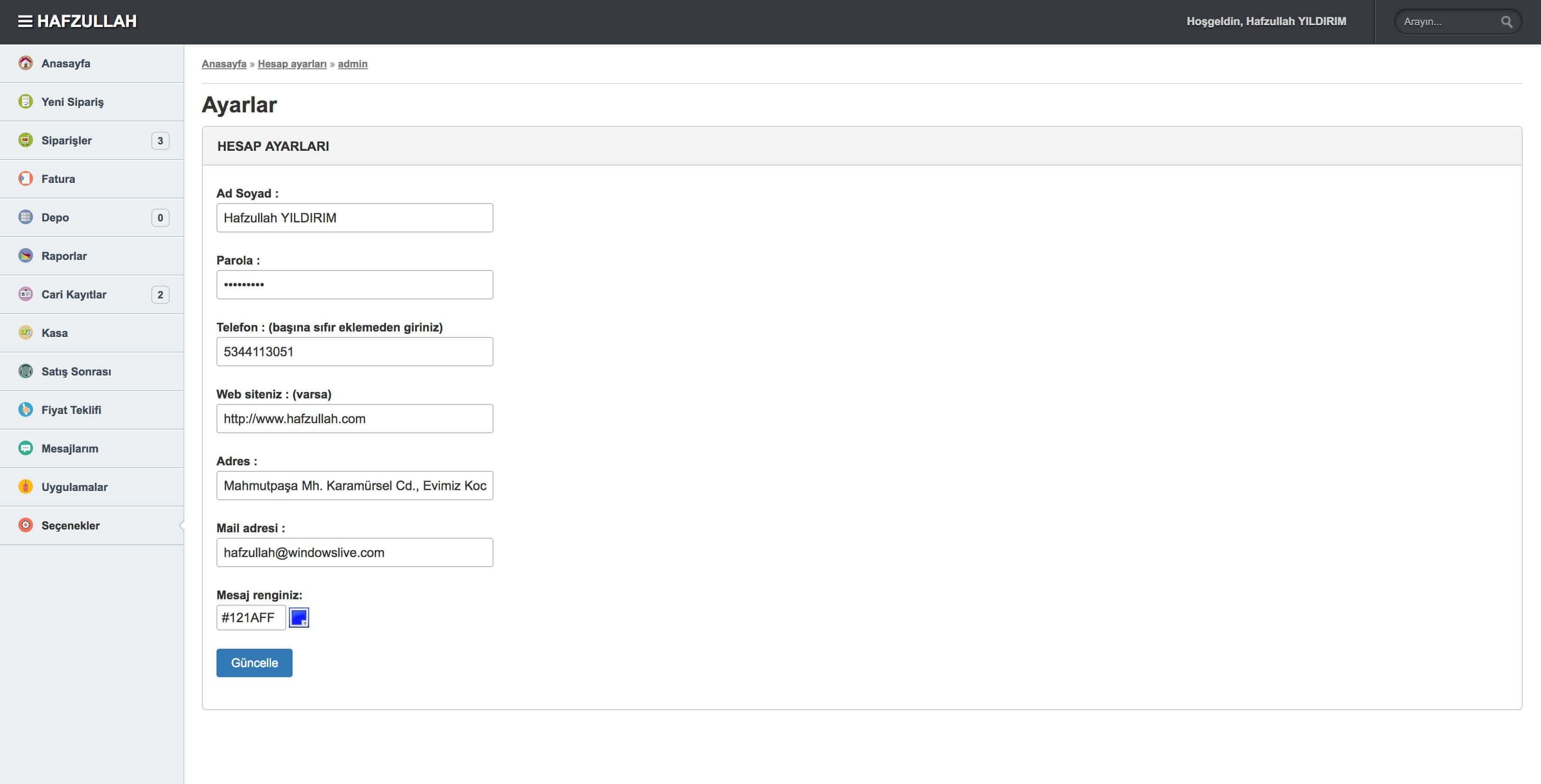The image size is (1541, 784).
Task: Click the Seçenekler gear icon
Action: click(x=25, y=526)
